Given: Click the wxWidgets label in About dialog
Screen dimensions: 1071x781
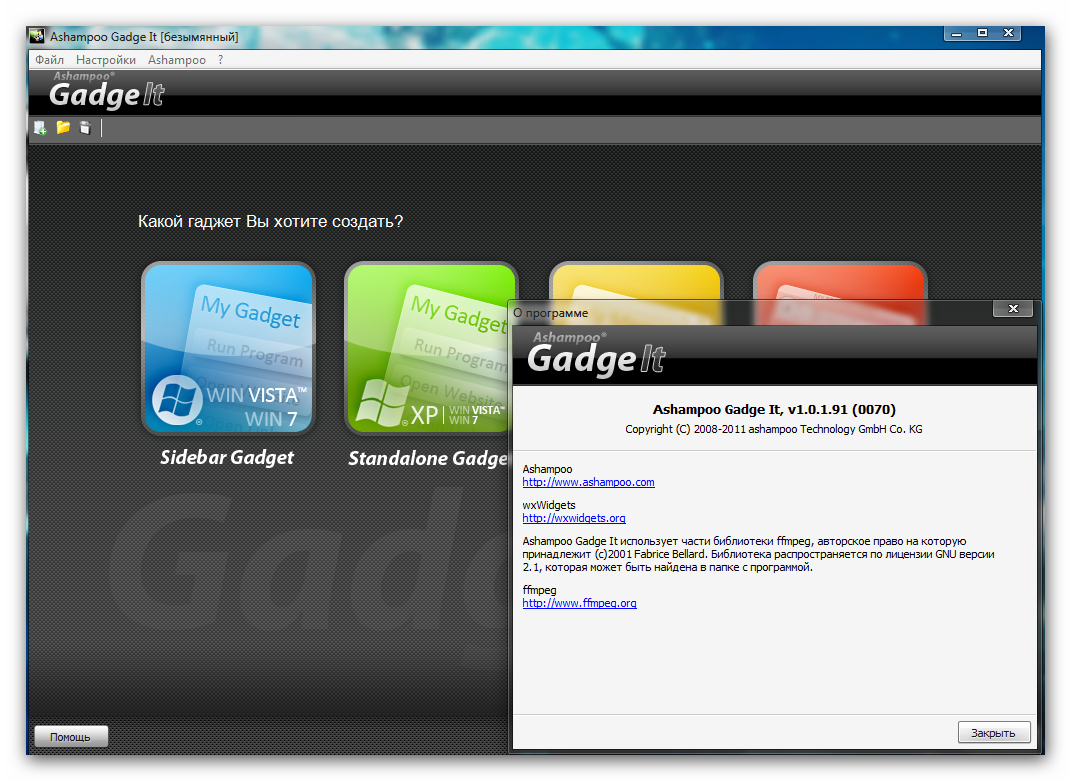Looking at the screenshot, I should click(x=548, y=506).
